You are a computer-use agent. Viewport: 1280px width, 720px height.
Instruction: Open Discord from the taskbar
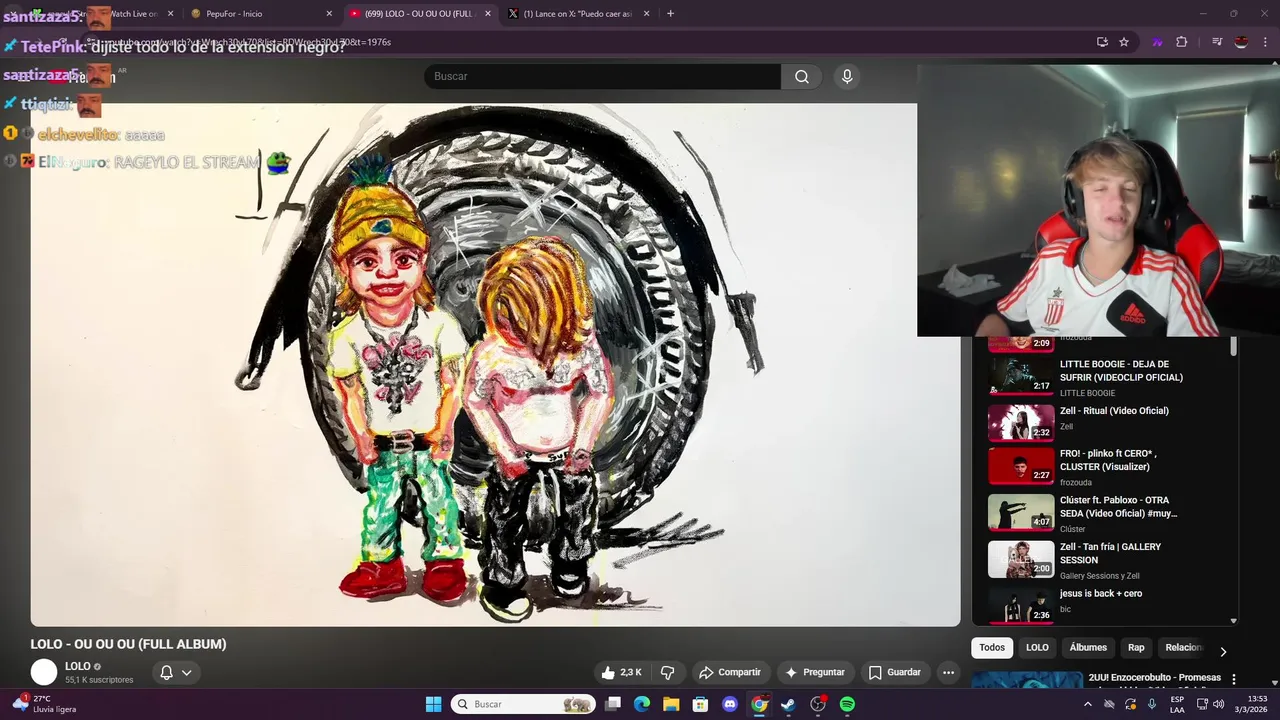(x=730, y=704)
